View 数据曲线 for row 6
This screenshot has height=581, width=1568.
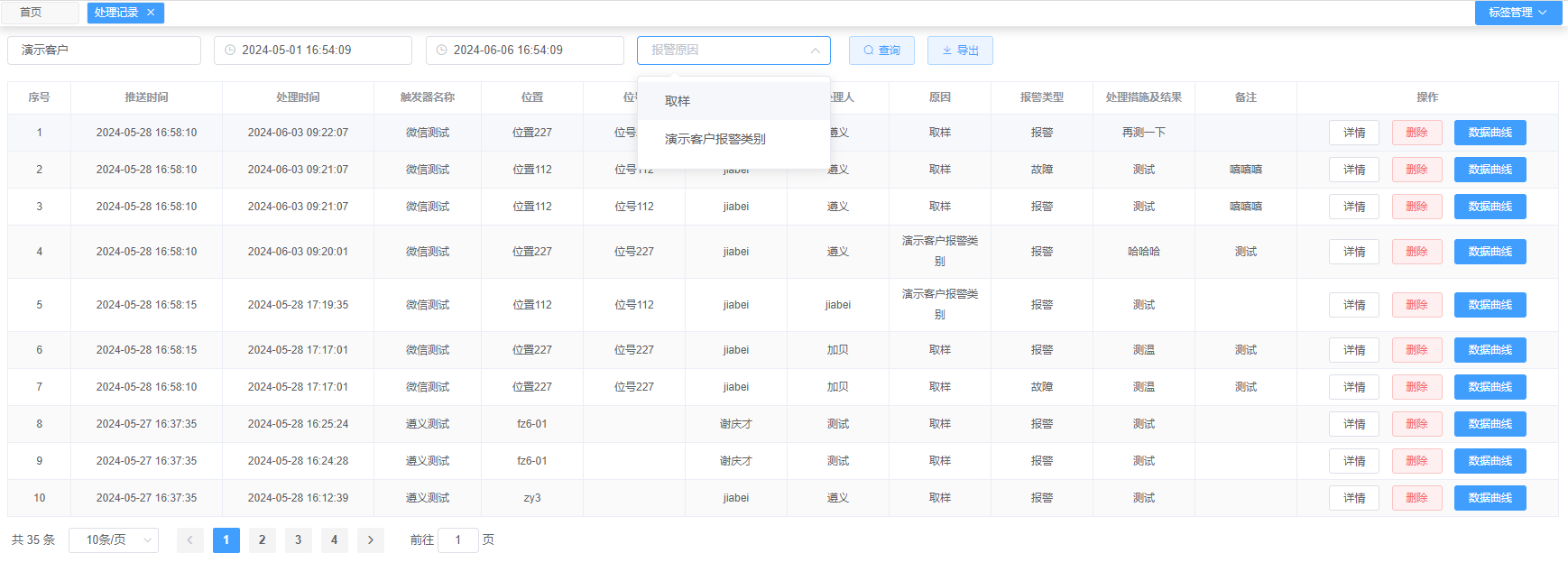pos(1490,350)
